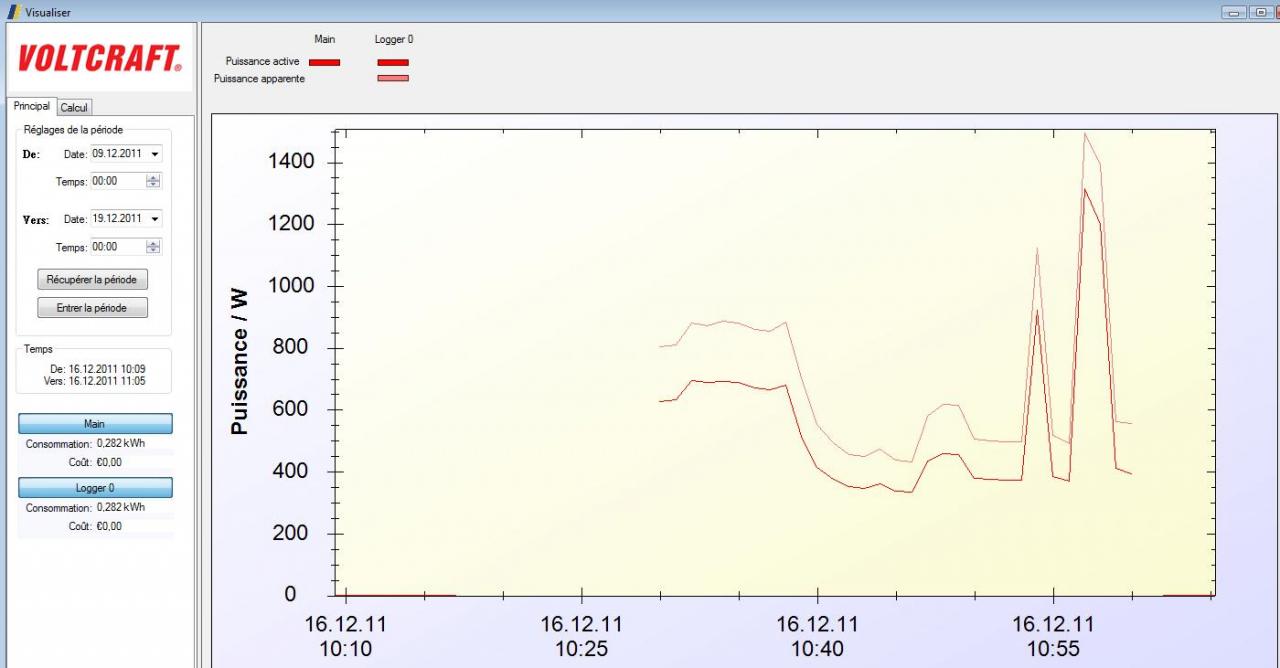Click Main Puissance active red swatch
1280x668 pixels.
coord(324,62)
